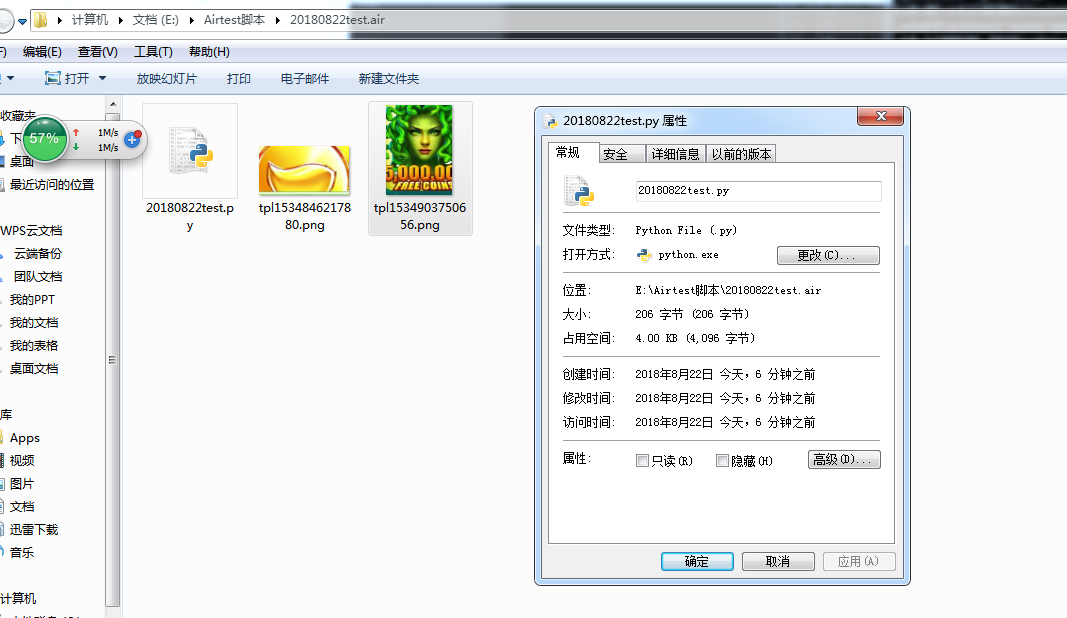Click 打印 in the toolbar
The image size is (1067, 618).
point(238,78)
